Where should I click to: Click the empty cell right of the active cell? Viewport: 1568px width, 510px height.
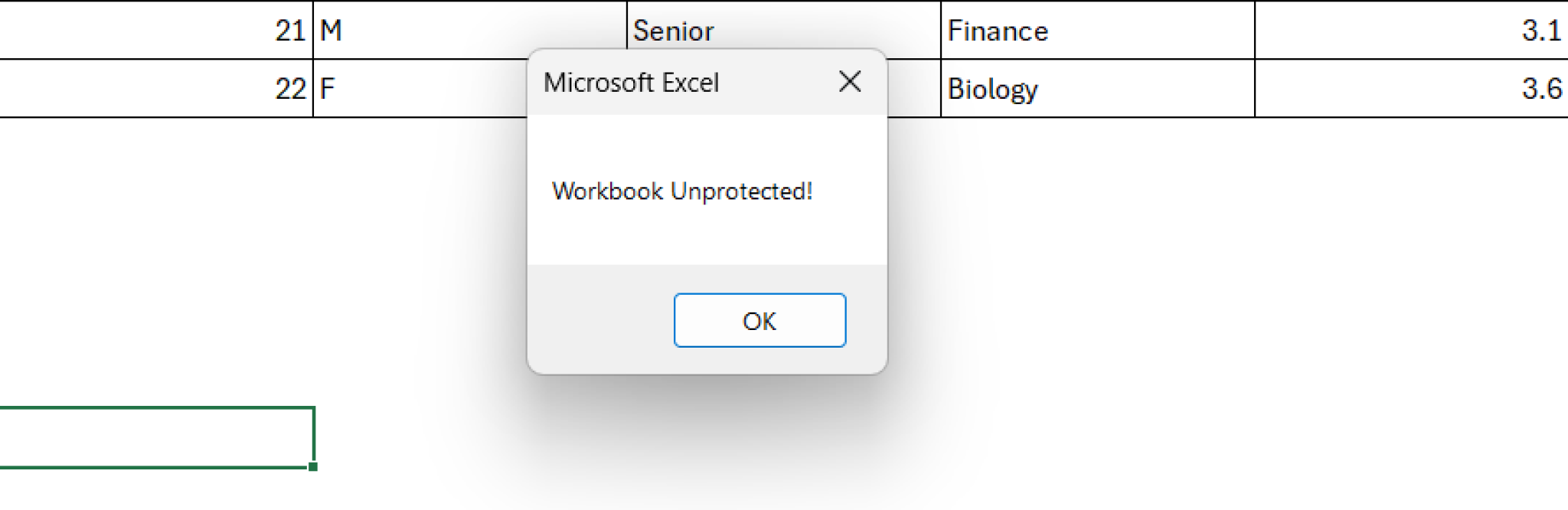(x=420, y=437)
